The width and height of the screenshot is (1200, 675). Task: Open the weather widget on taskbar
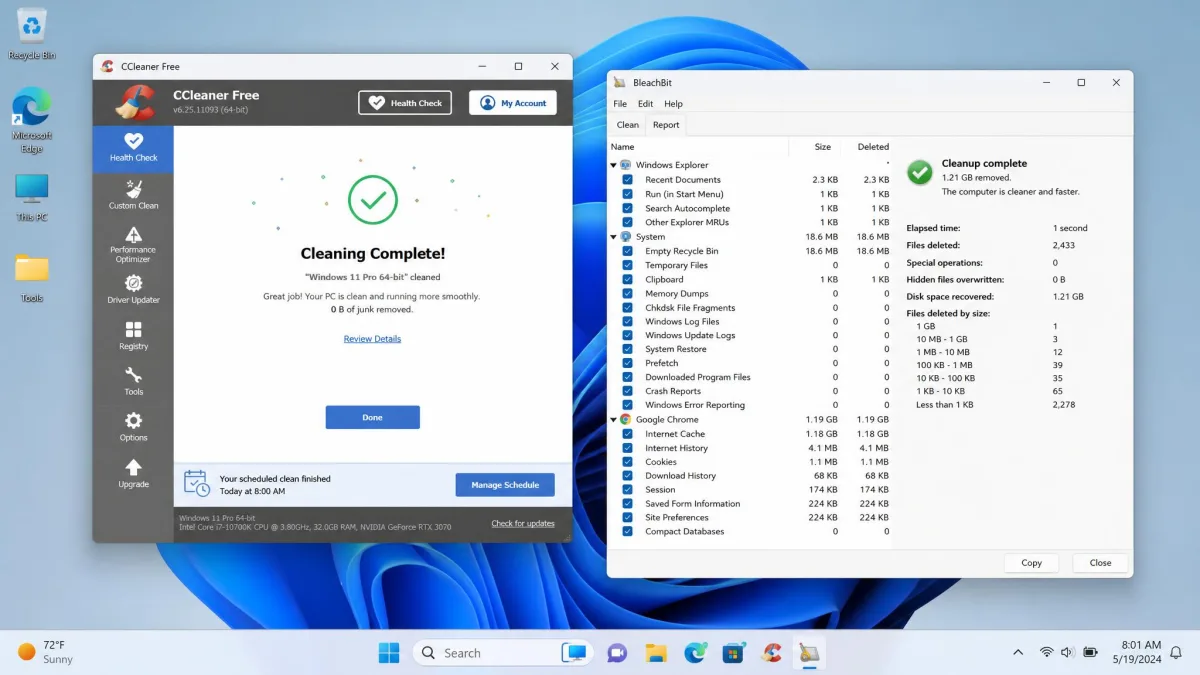coord(45,652)
